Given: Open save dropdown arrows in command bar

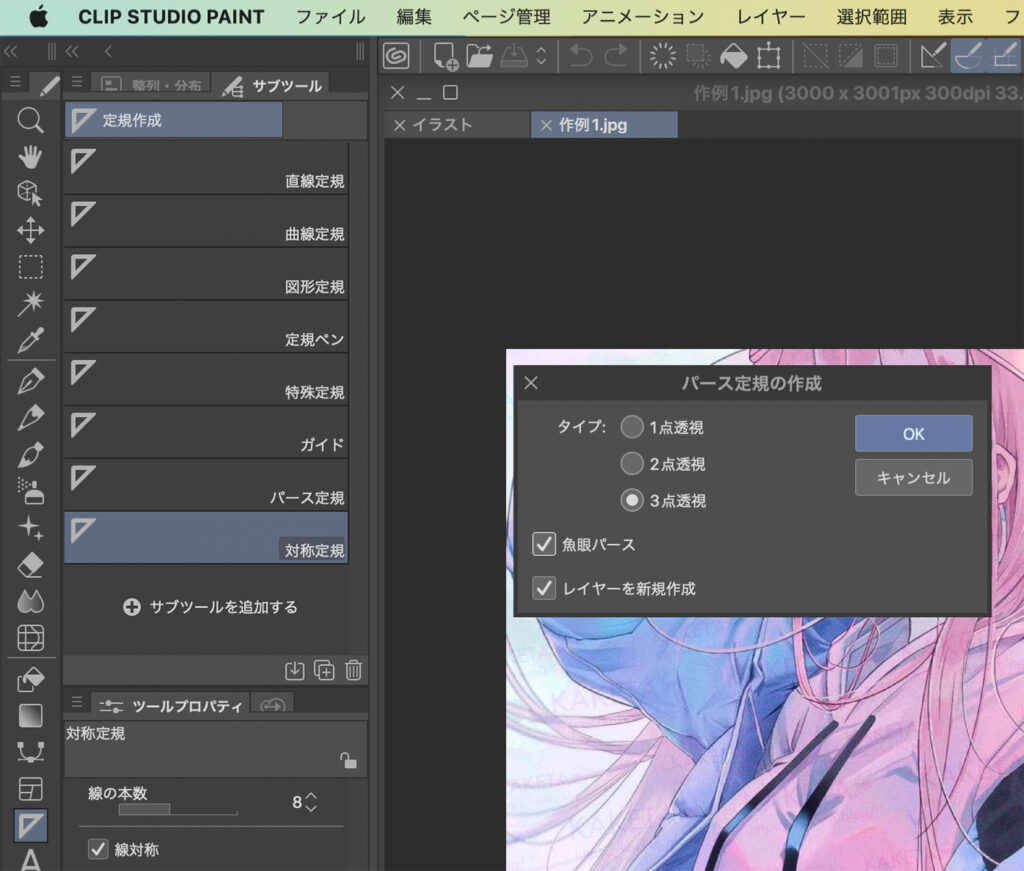Looking at the screenshot, I should pos(541,55).
